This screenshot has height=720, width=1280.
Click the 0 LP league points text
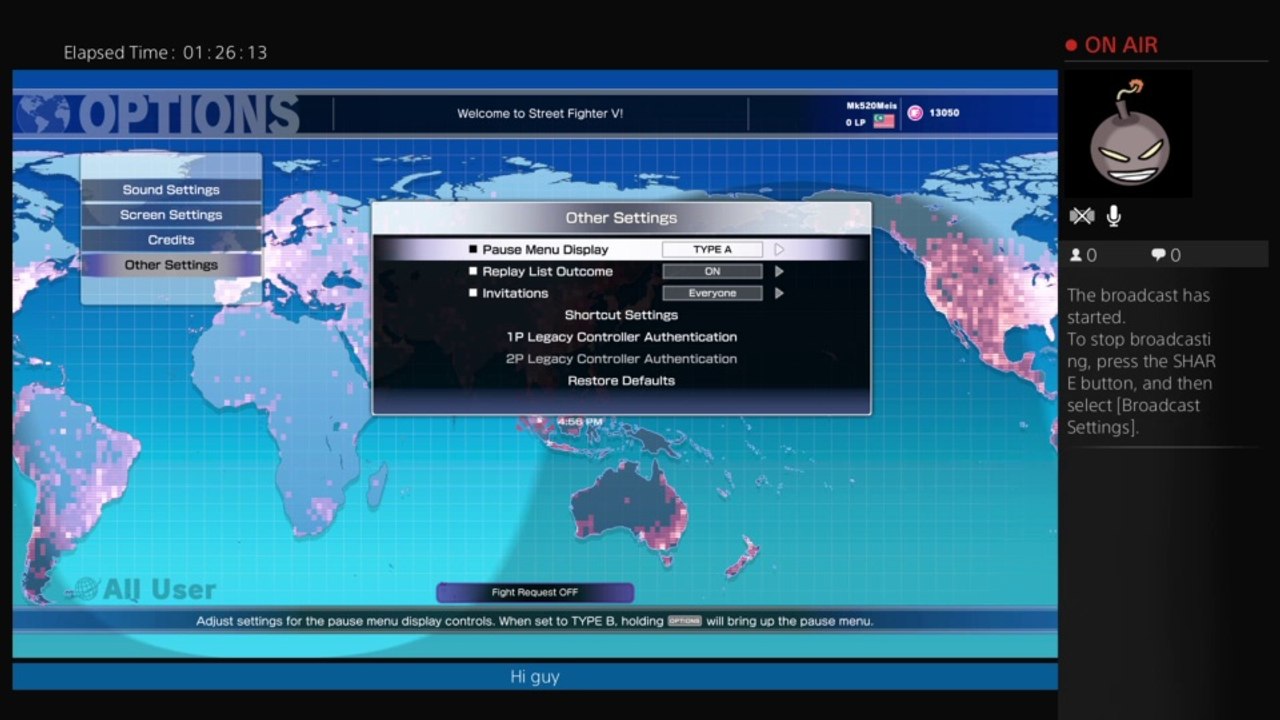[855, 123]
